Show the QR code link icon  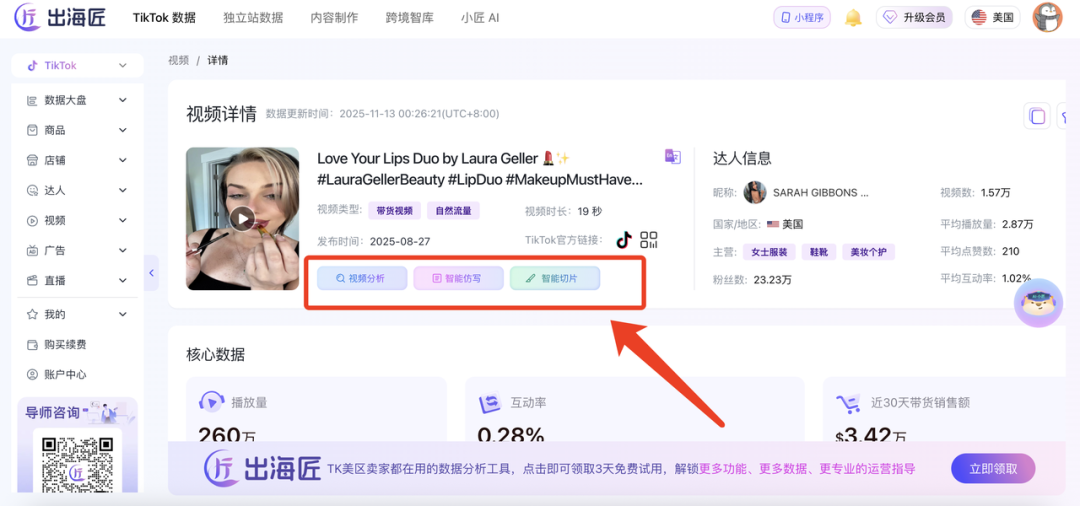649,240
